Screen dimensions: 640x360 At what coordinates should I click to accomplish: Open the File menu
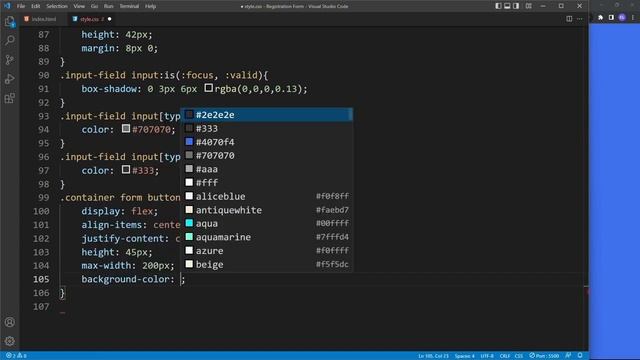point(21,6)
